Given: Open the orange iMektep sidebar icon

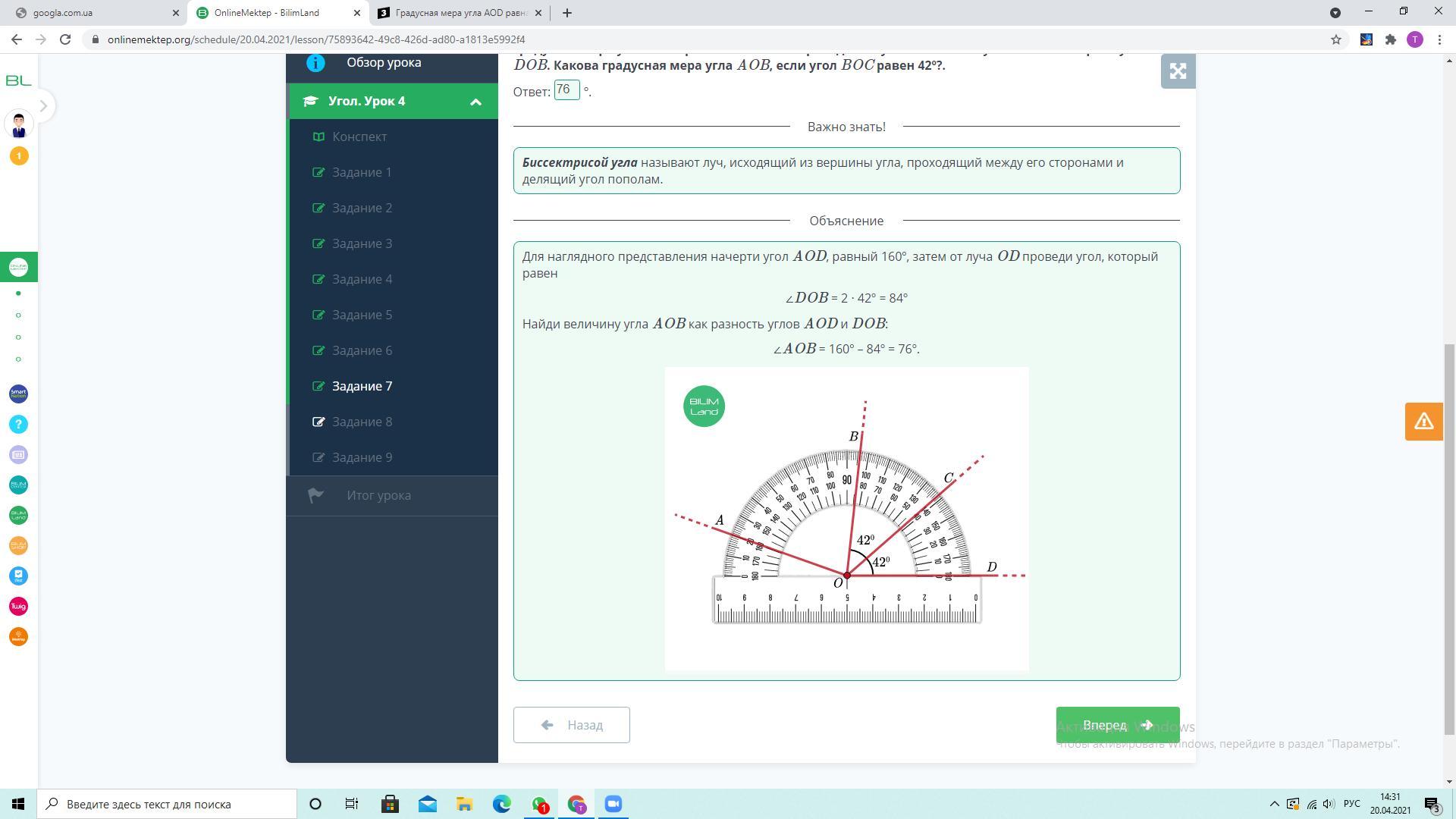Looking at the screenshot, I should (x=19, y=636).
